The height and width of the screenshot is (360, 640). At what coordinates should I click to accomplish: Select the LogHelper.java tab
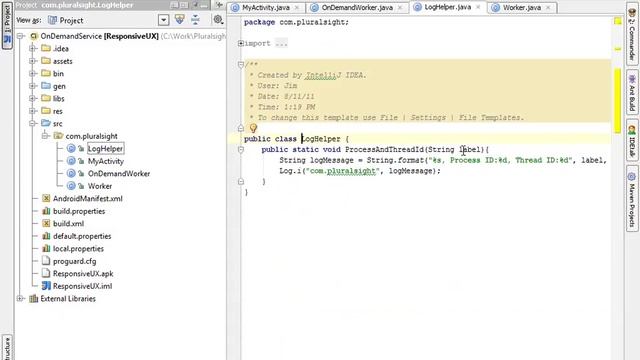pos(447,7)
